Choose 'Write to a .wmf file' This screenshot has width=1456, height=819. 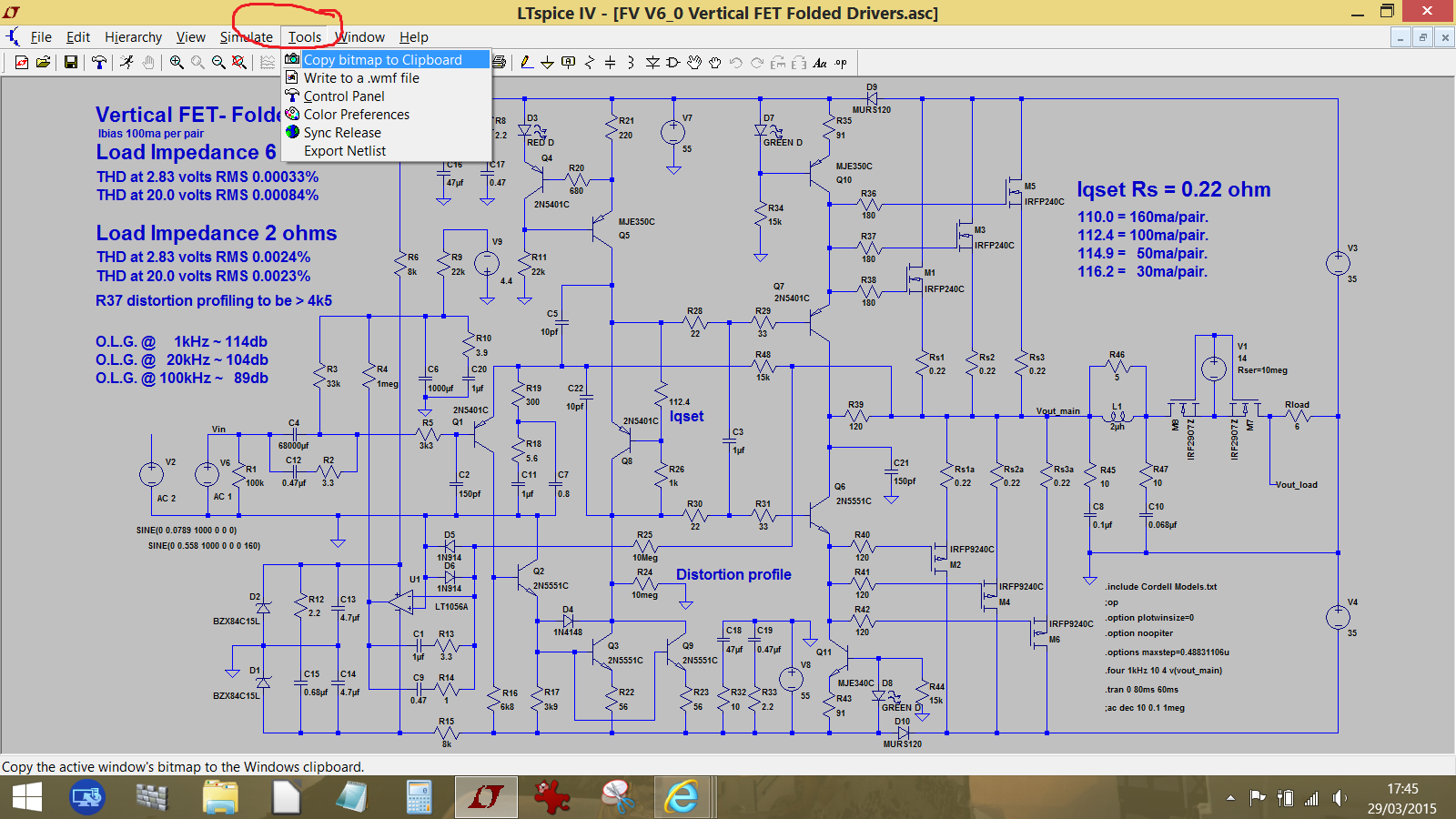pos(387,77)
